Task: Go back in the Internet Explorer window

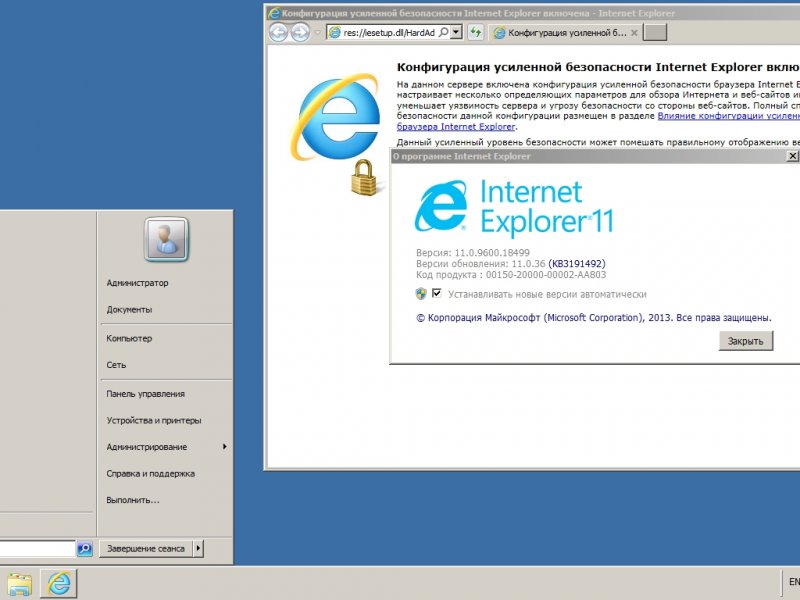Action: point(279,33)
